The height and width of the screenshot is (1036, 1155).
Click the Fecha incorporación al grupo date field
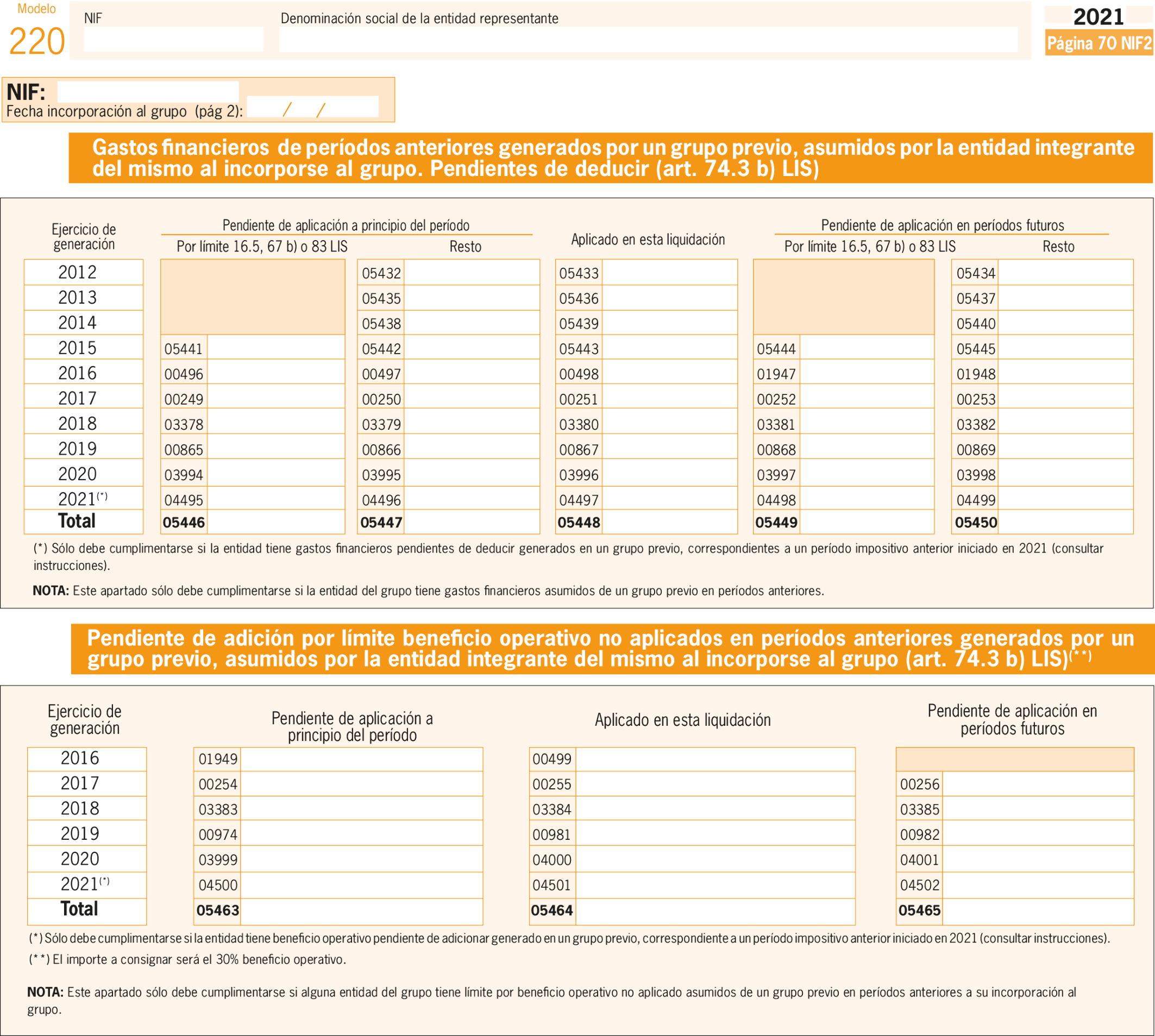coord(312,107)
